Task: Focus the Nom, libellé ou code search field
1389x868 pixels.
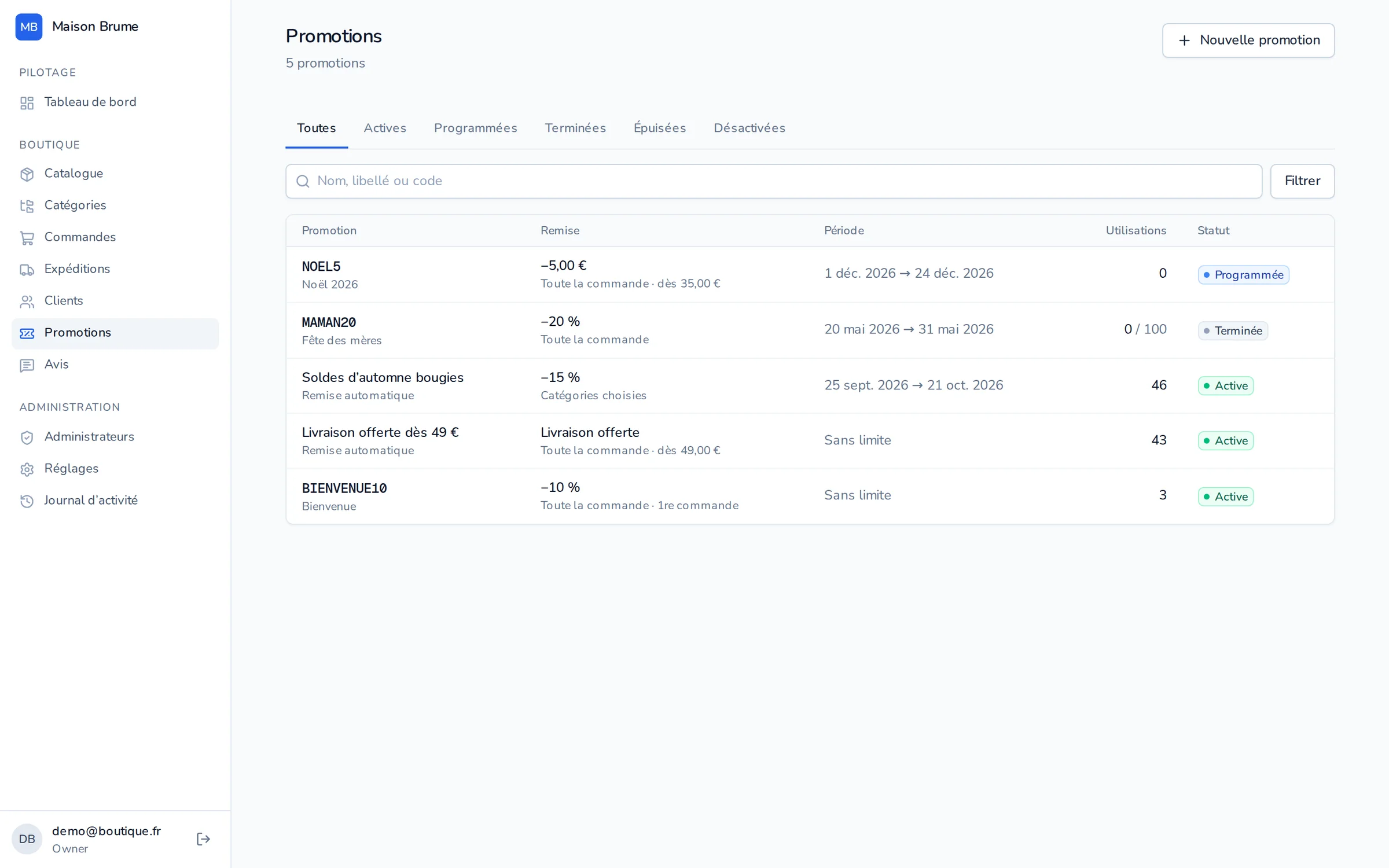Action: click(x=774, y=181)
